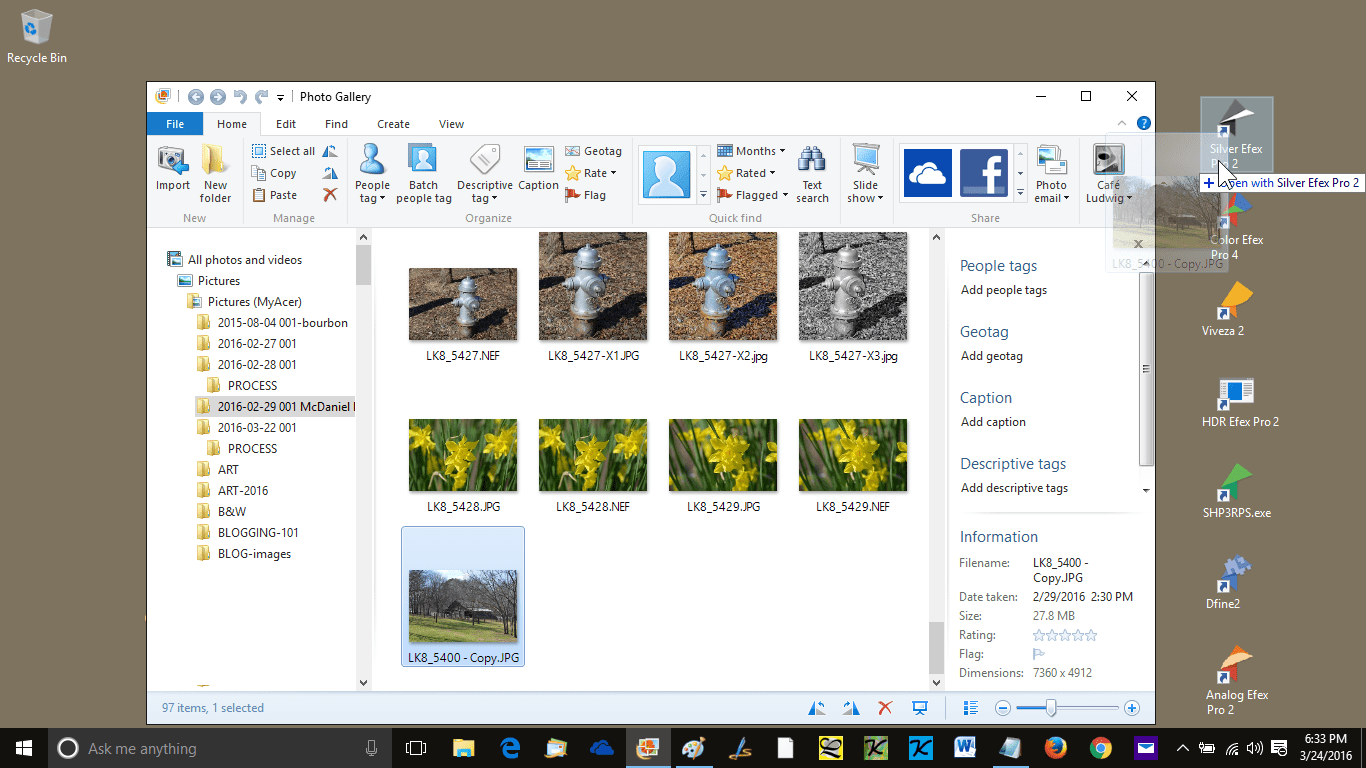Click the Back arrow in title bar
The height and width of the screenshot is (768, 1366).
coord(196,97)
